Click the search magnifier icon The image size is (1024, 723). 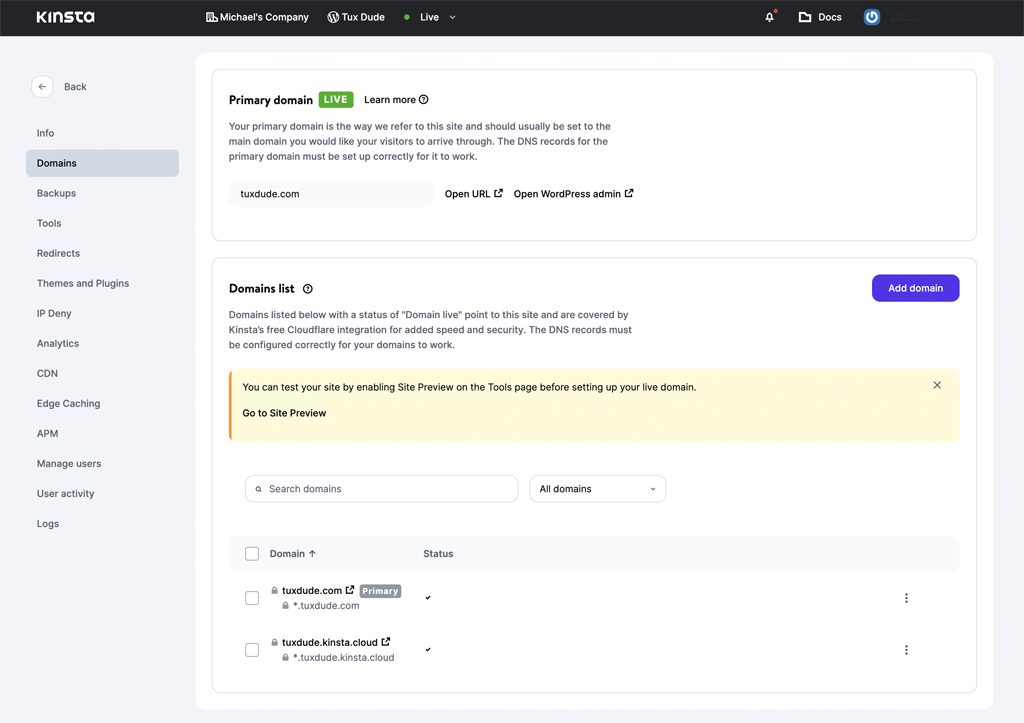click(x=259, y=489)
